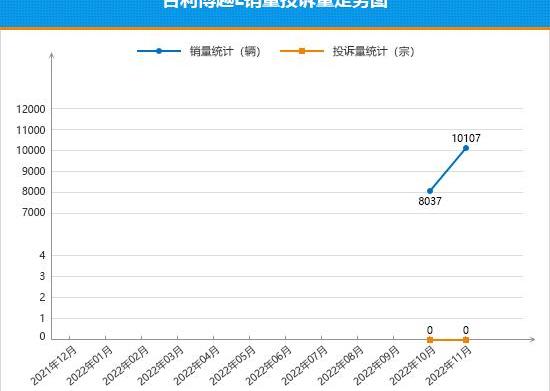
Task: Click the orange complaint marker for 2022年10月
Action: point(430,340)
